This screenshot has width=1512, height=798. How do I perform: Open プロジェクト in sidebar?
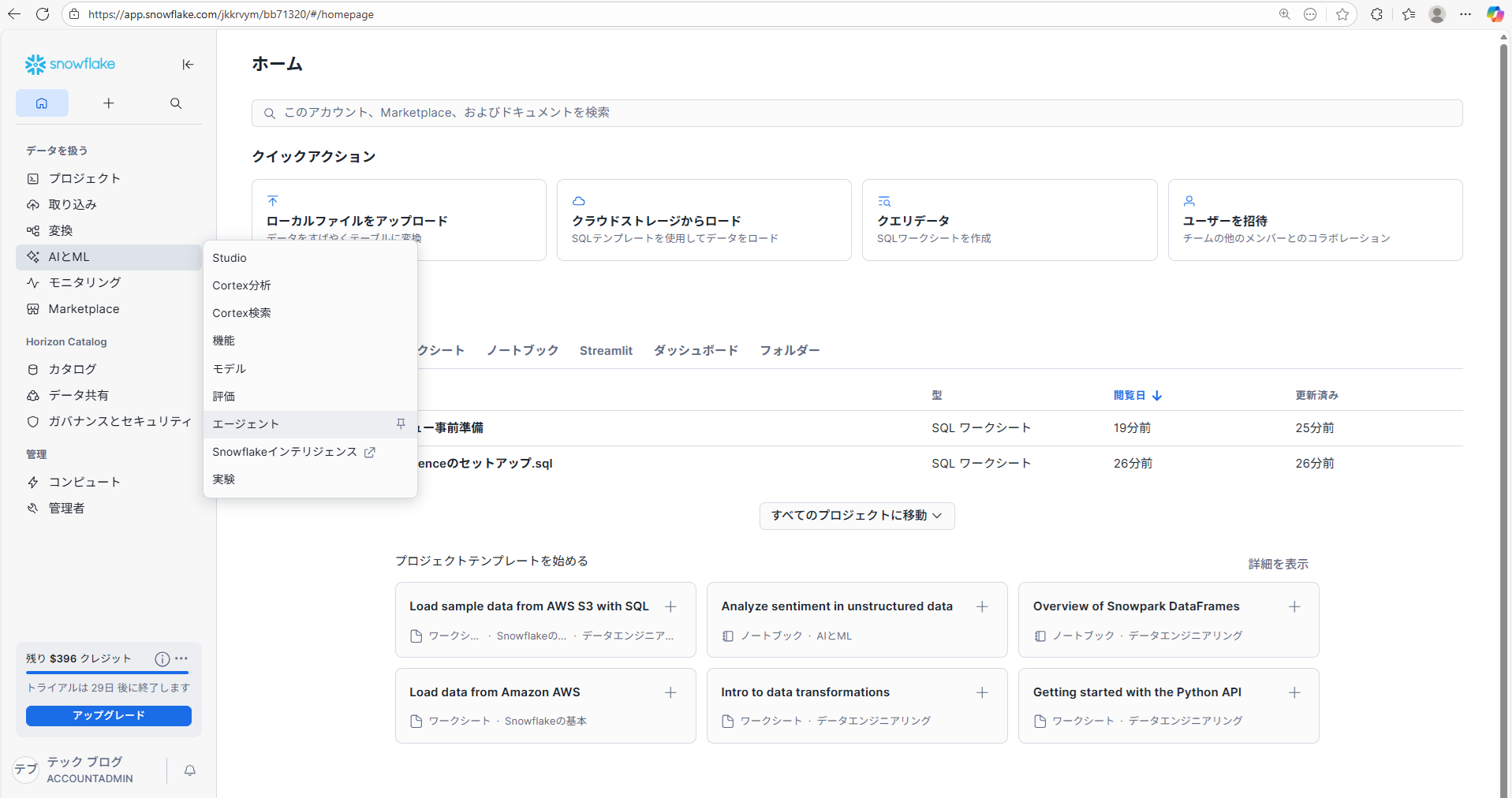click(109, 178)
